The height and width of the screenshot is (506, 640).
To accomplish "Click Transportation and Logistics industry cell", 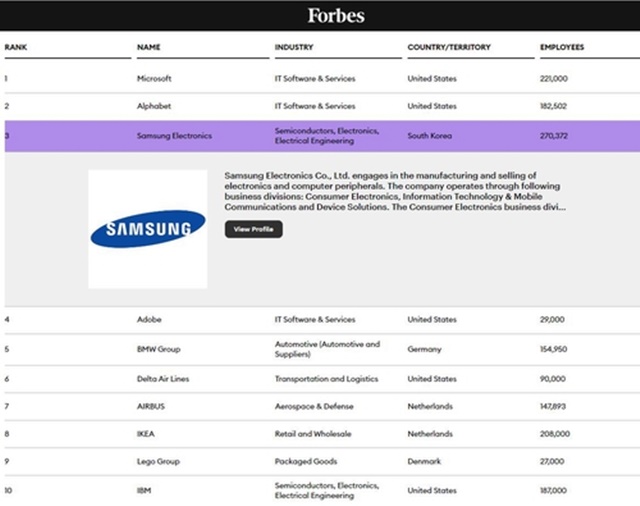I will tap(326, 379).
